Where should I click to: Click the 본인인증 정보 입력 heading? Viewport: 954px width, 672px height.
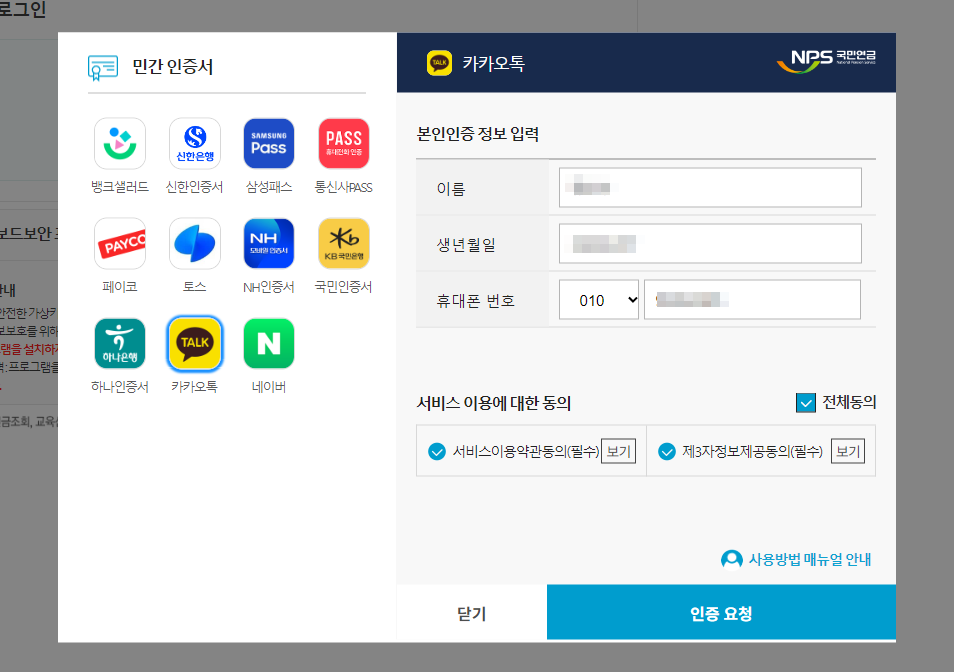coord(478,134)
